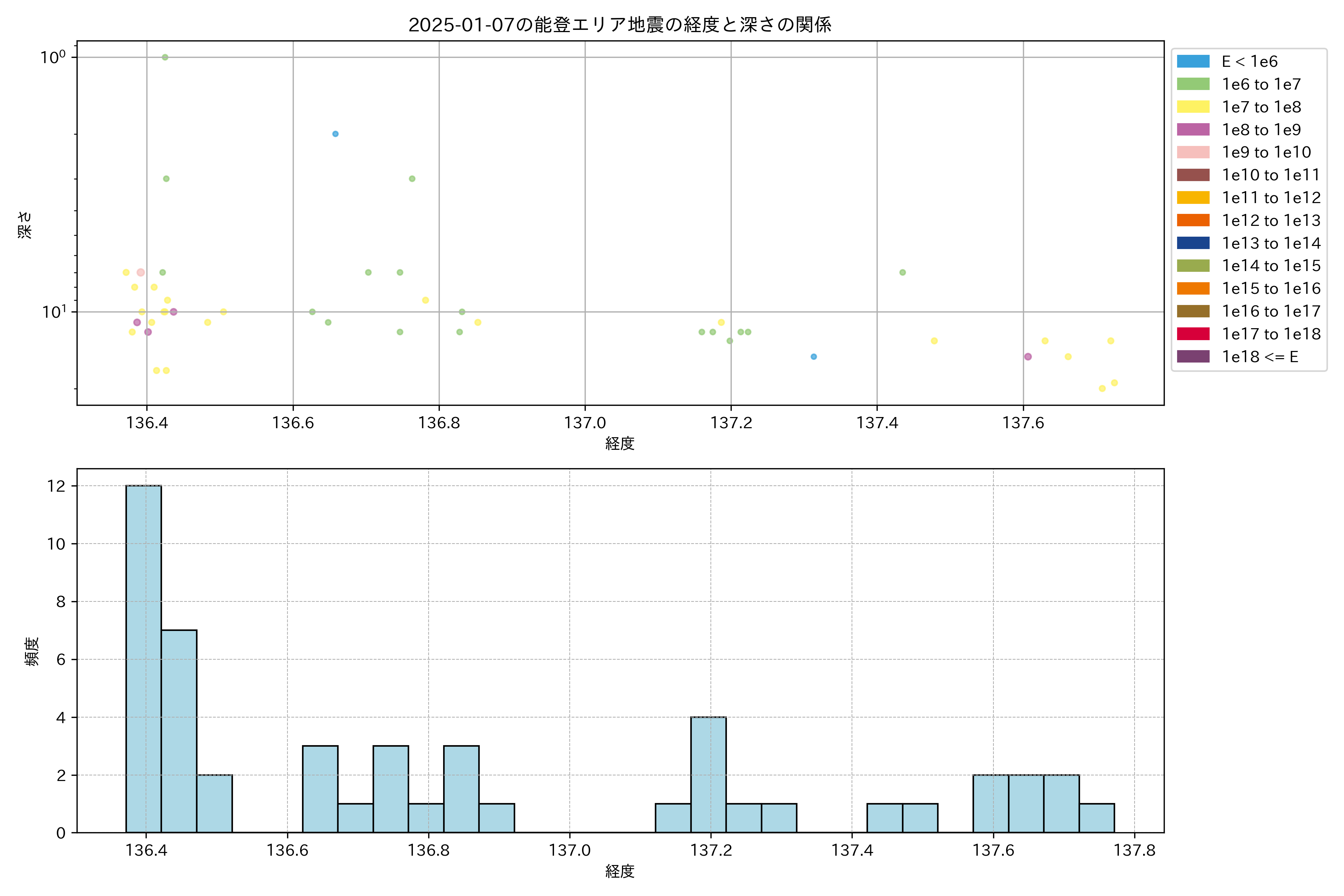Click the blue scatter point near longitude 137.3
1344x896 pixels.
pyautogui.click(x=814, y=357)
